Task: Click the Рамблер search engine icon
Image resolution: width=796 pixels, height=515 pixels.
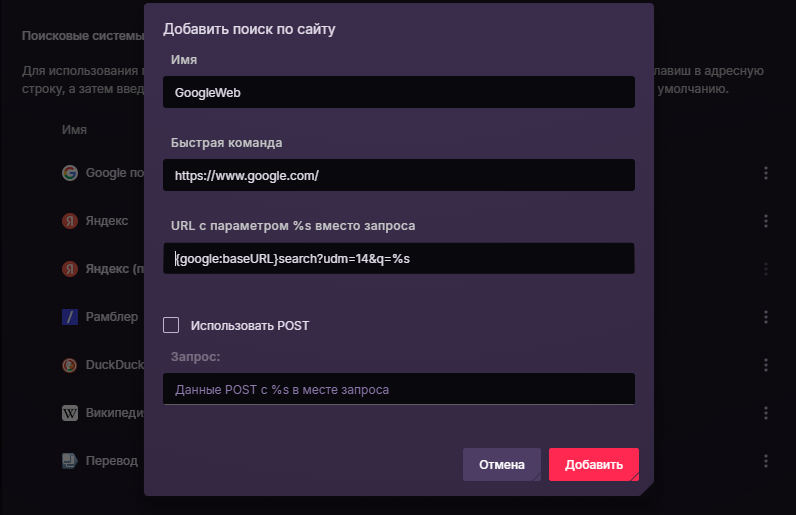Action: pos(70,317)
